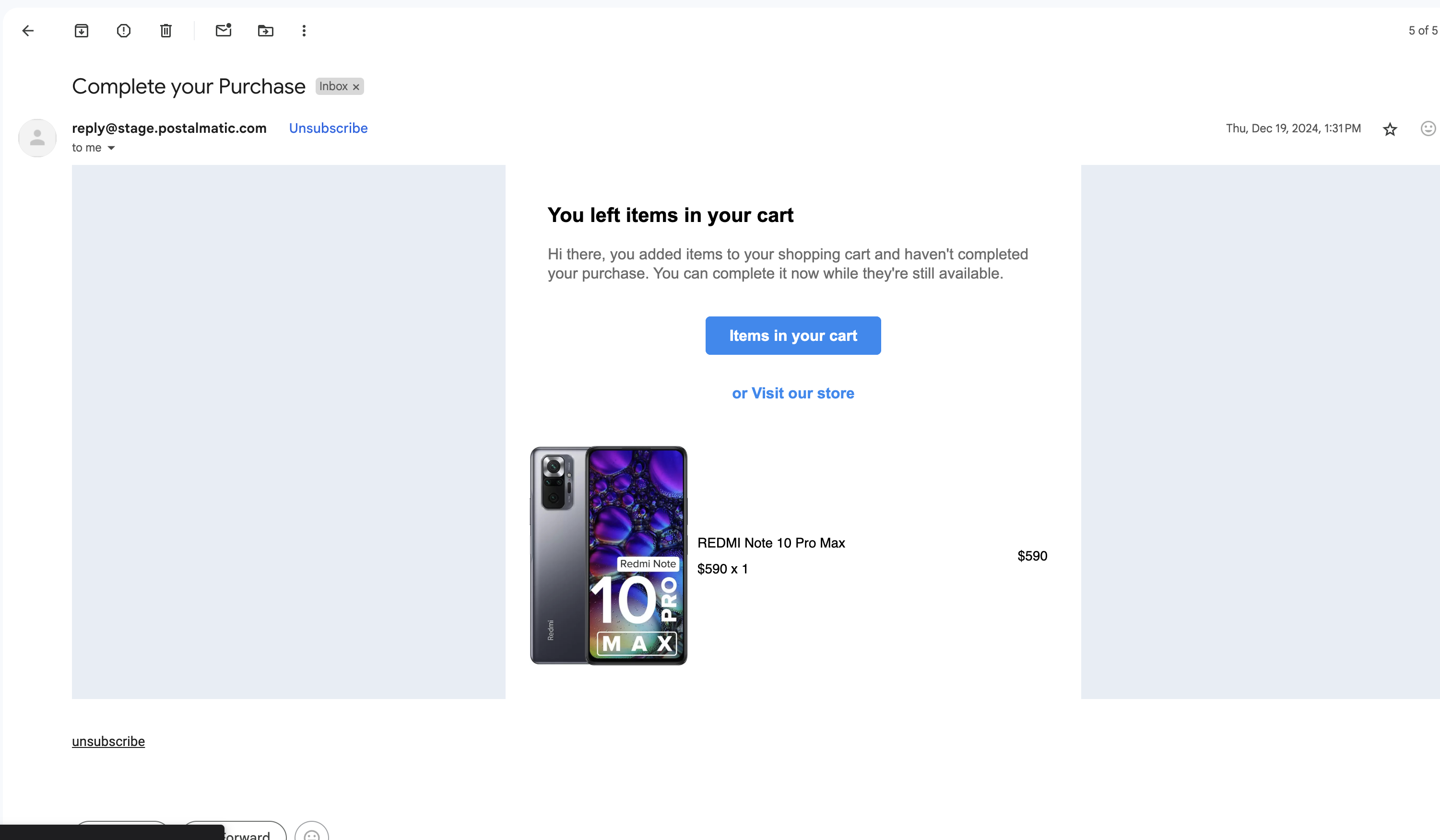Report this email as spam
The height and width of the screenshot is (840, 1440).
123,31
